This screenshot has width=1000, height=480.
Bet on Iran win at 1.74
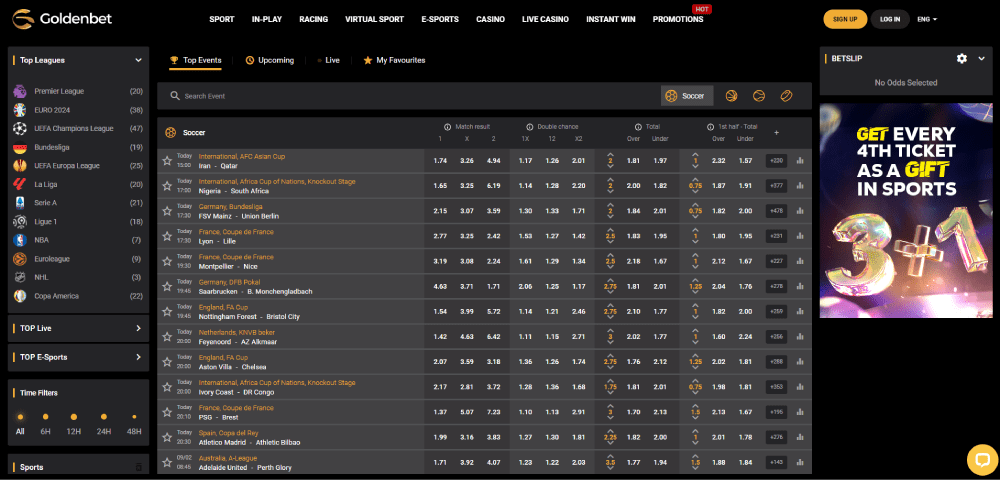coord(440,161)
